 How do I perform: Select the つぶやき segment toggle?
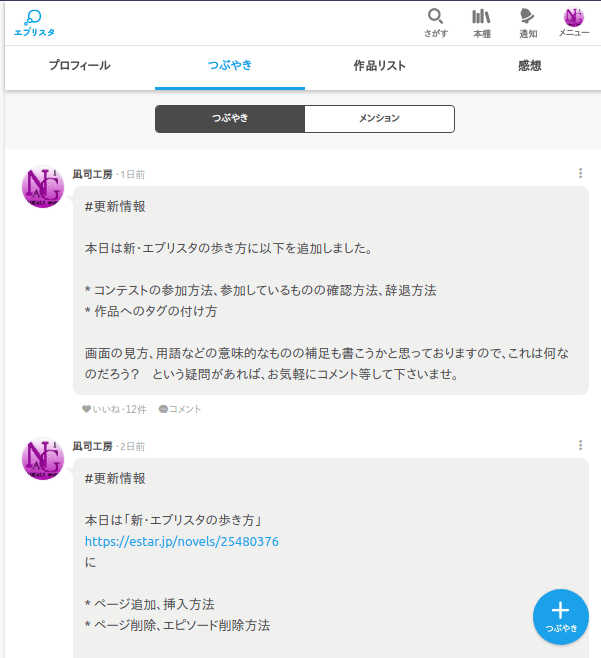point(230,119)
